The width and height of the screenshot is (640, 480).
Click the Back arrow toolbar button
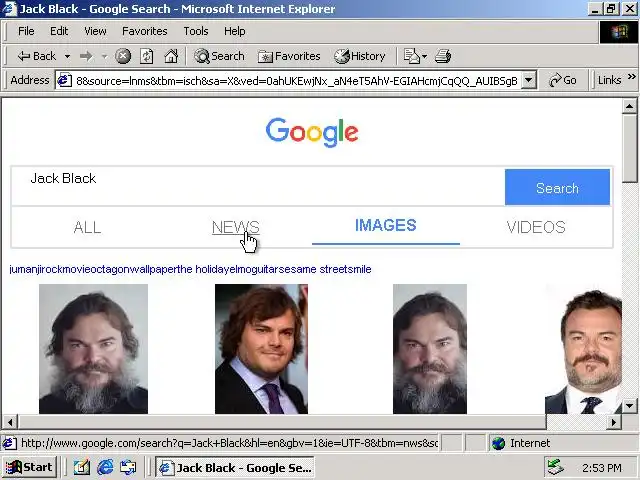(36, 56)
